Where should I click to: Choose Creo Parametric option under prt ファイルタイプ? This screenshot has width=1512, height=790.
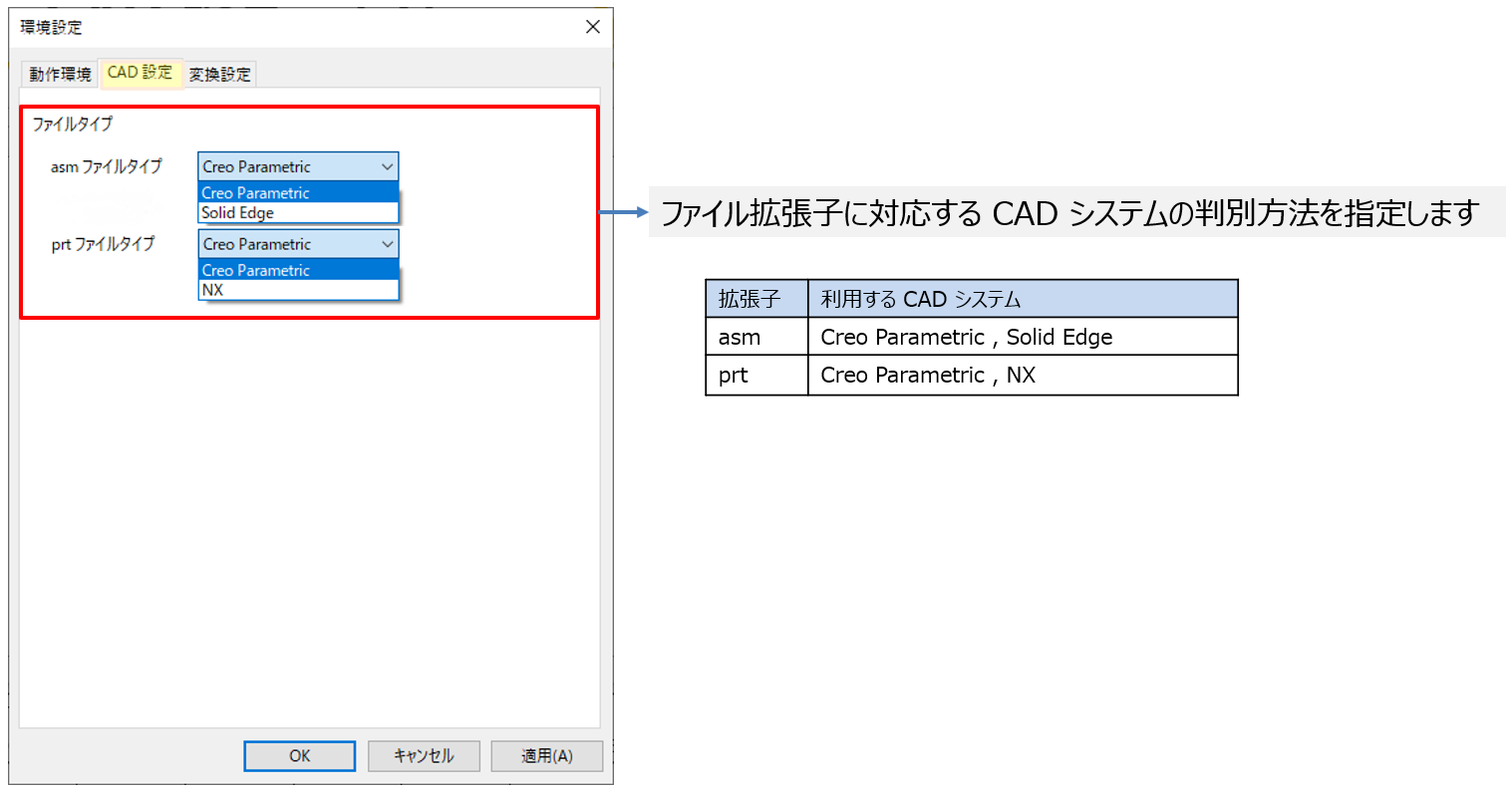click(x=298, y=270)
